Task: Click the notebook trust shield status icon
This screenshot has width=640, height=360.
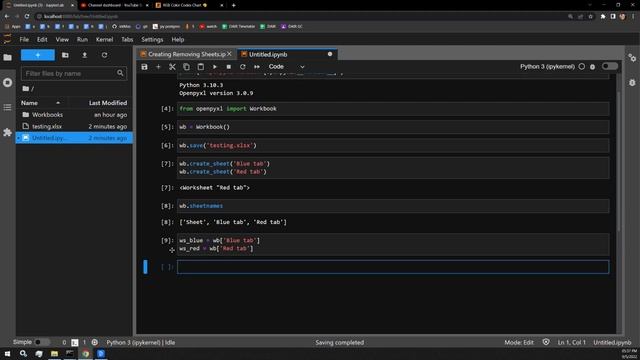Action: [546, 342]
